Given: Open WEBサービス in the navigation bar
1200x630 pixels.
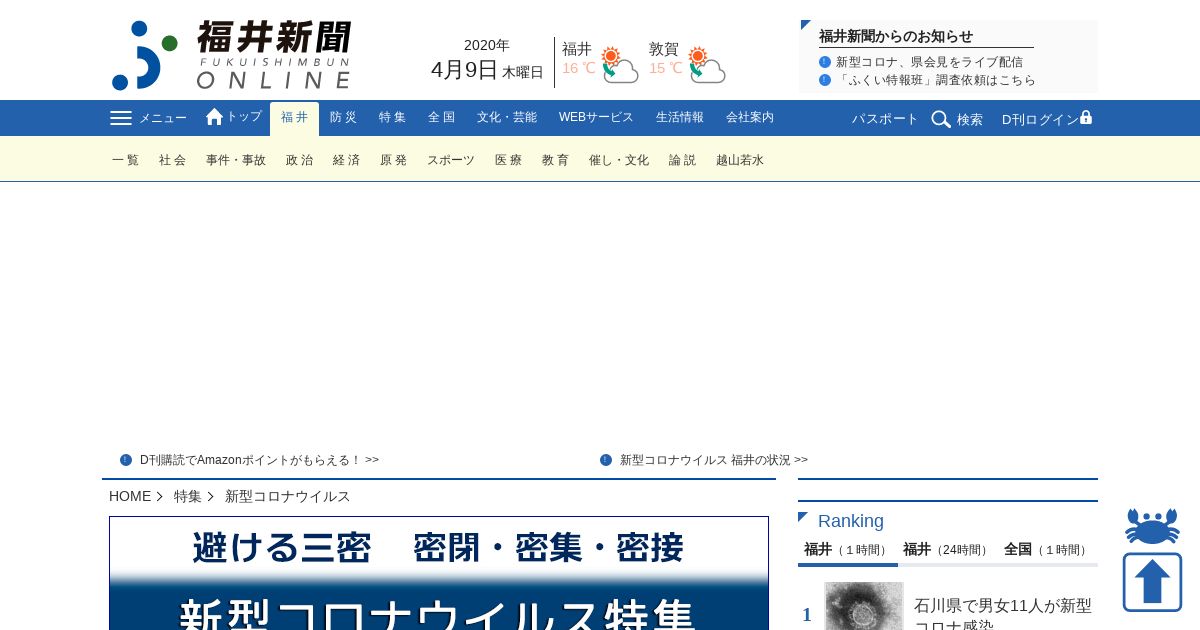Looking at the screenshot, I should [x=596, y=118].
